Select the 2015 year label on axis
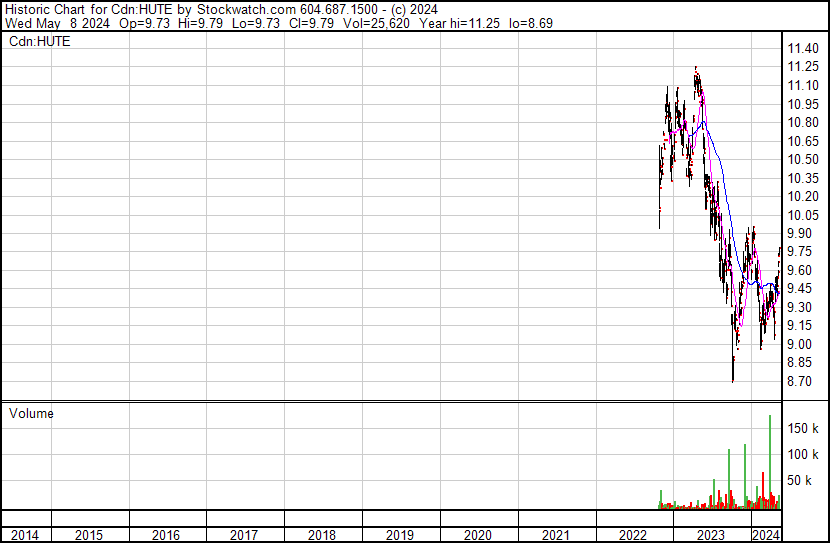The image size is (830, 543). click(x=89, y=535)
